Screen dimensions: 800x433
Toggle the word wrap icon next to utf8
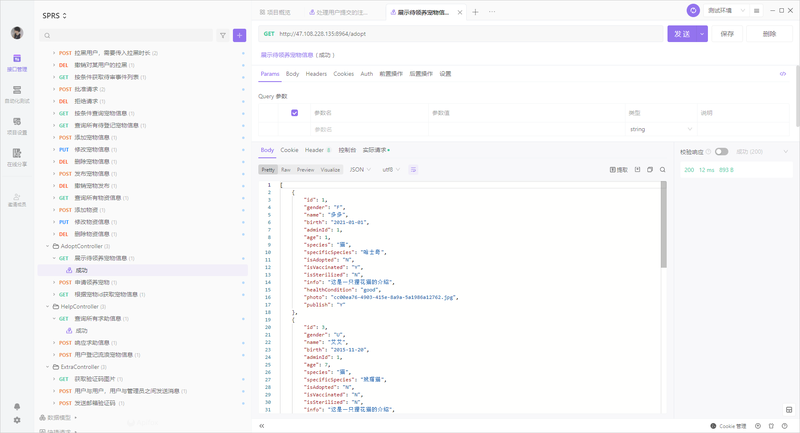(413, 169)
